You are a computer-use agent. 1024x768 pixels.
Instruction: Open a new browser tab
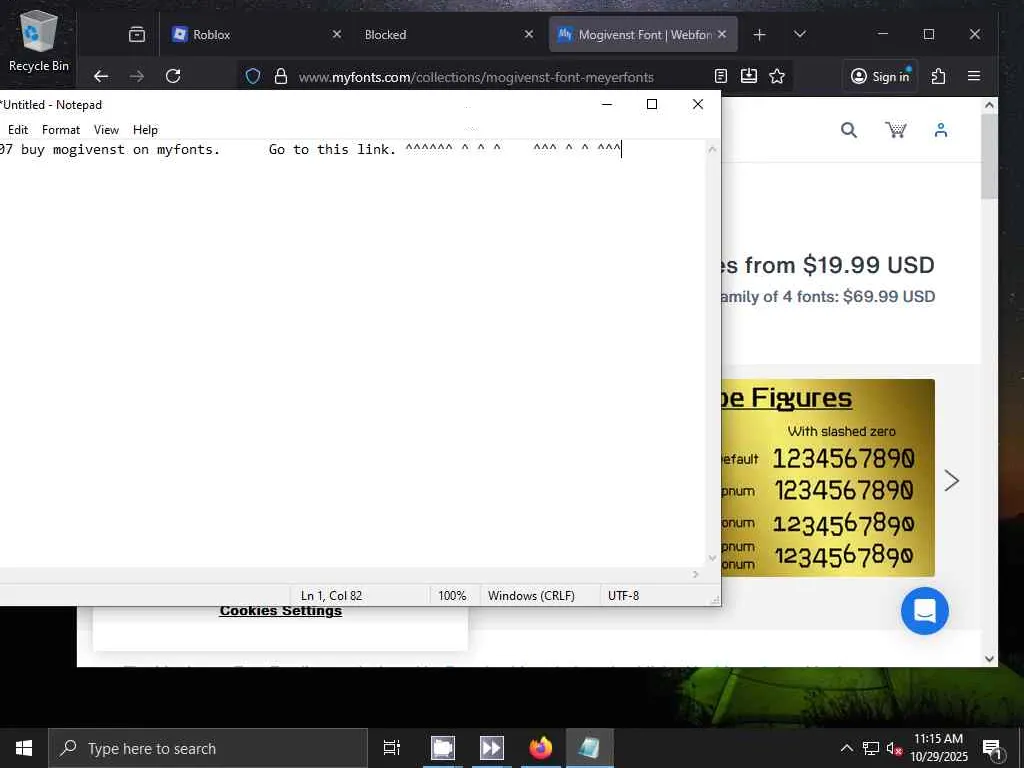759,35
